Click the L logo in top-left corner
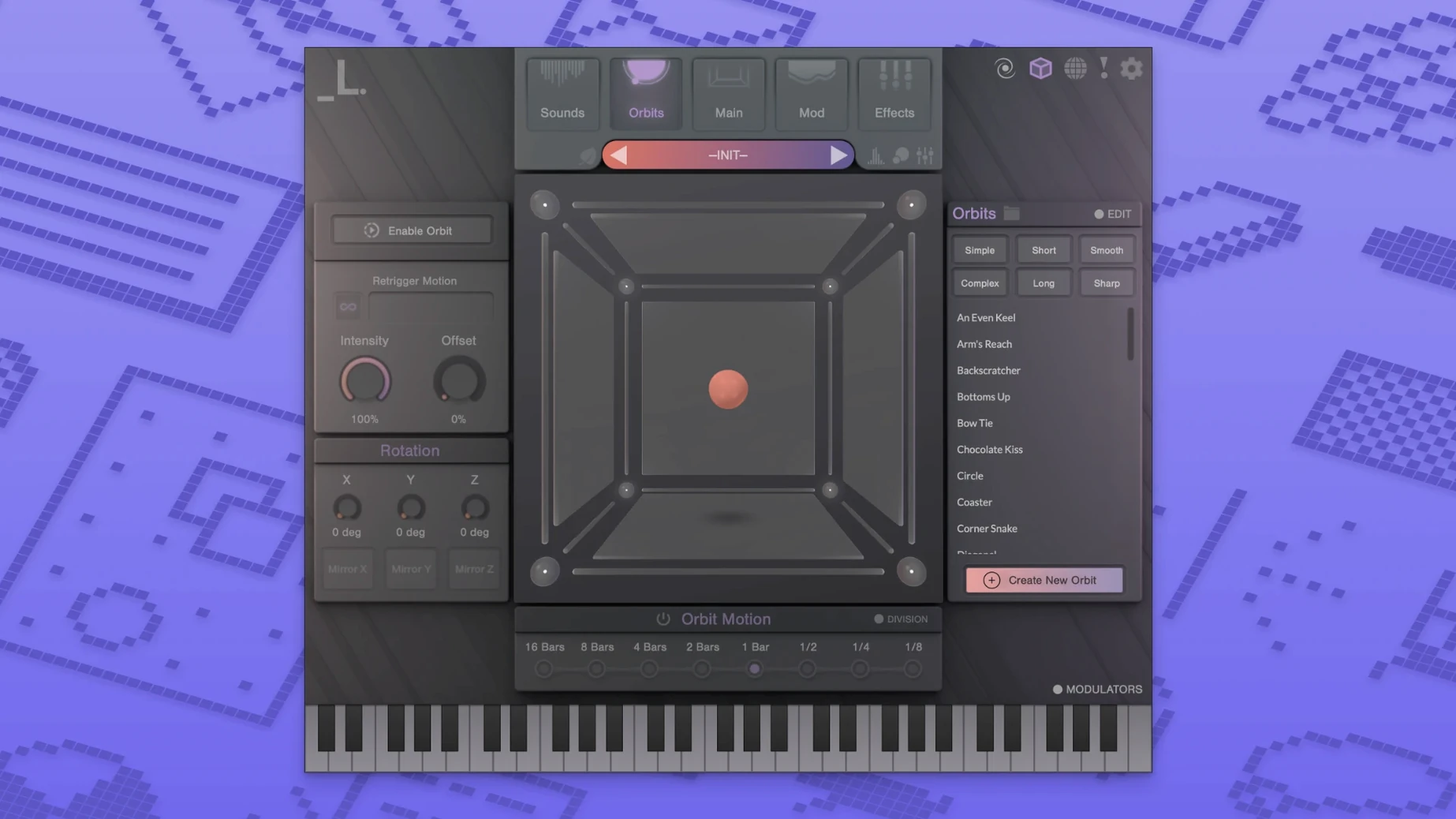 (x=342, y=80)
